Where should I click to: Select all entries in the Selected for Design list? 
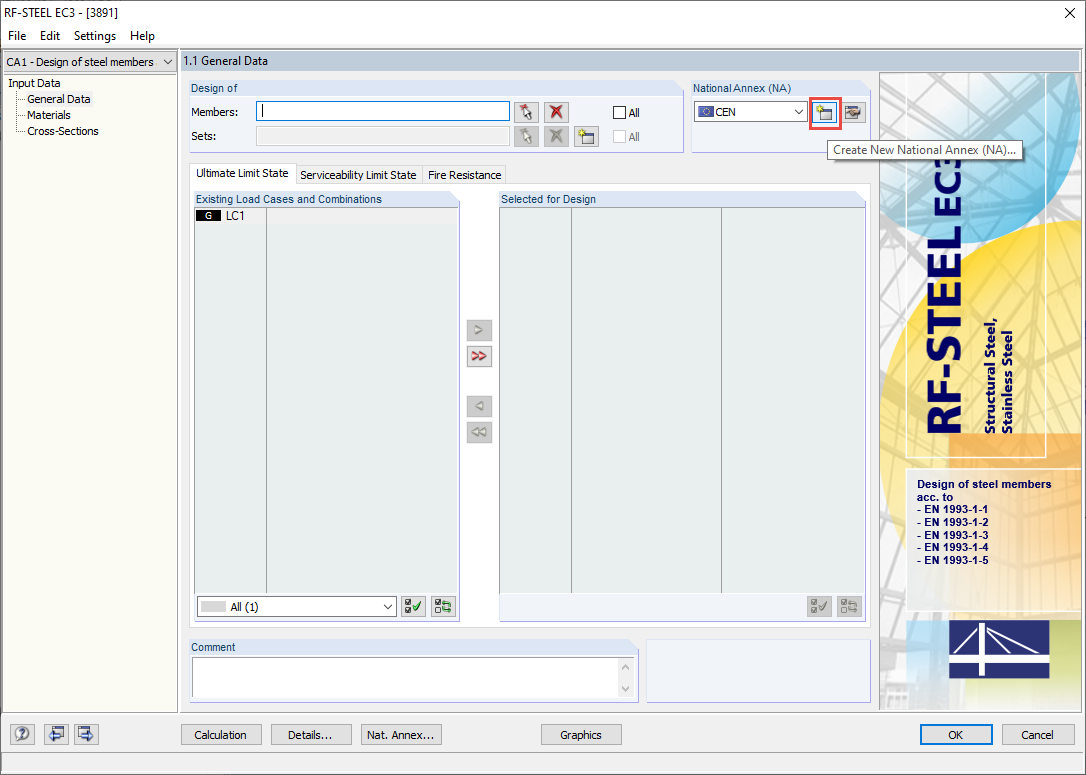click(x=819, y=607)
